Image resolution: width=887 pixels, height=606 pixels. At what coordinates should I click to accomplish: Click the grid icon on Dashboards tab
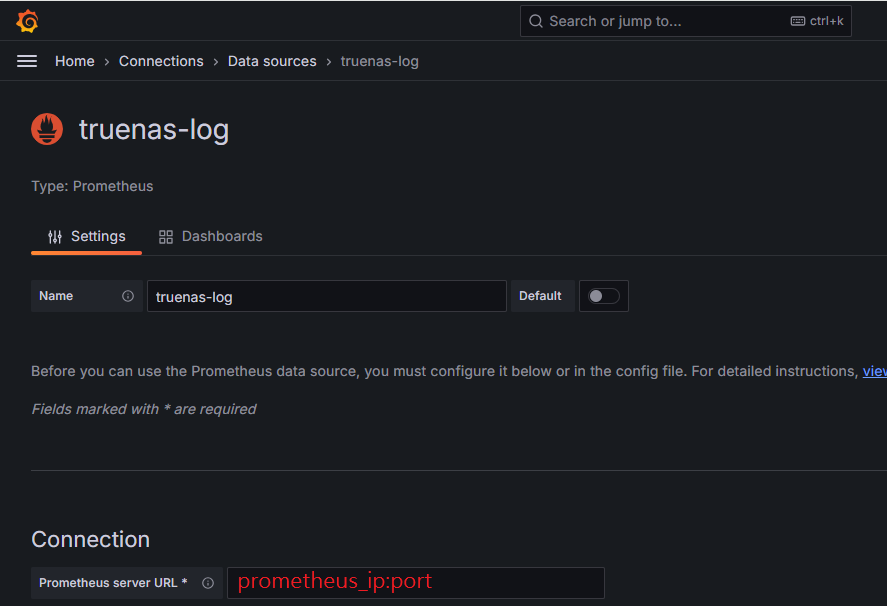(x=165, y=236)
